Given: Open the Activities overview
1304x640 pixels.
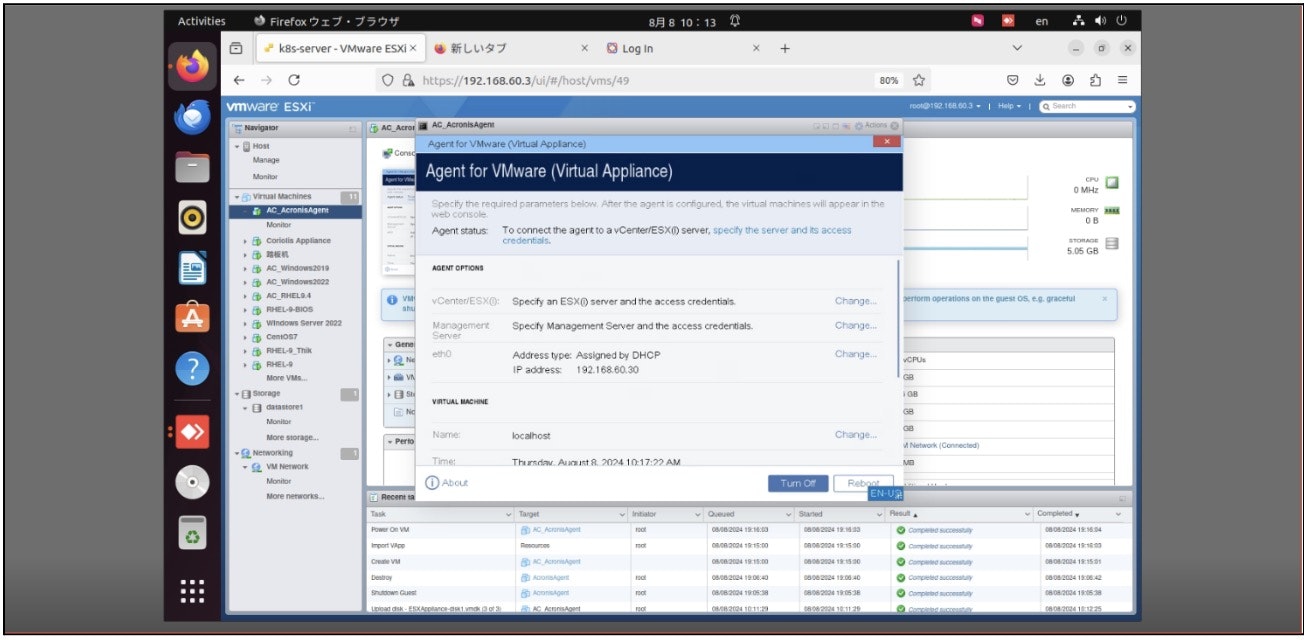Looking at the screenshot, I should tap(202, 21).
